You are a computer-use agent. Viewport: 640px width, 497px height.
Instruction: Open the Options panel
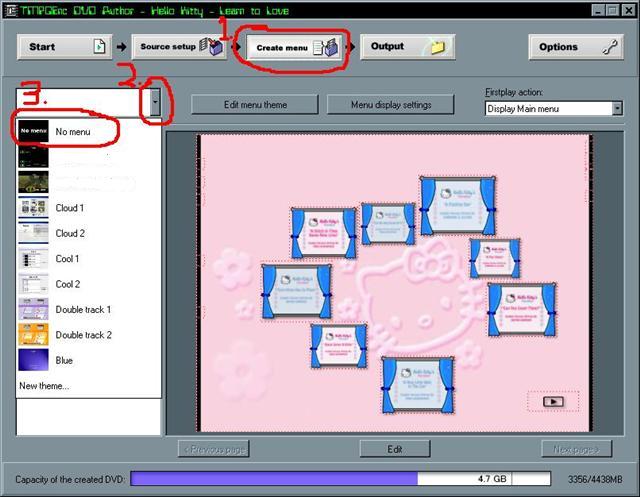point(576,47)
